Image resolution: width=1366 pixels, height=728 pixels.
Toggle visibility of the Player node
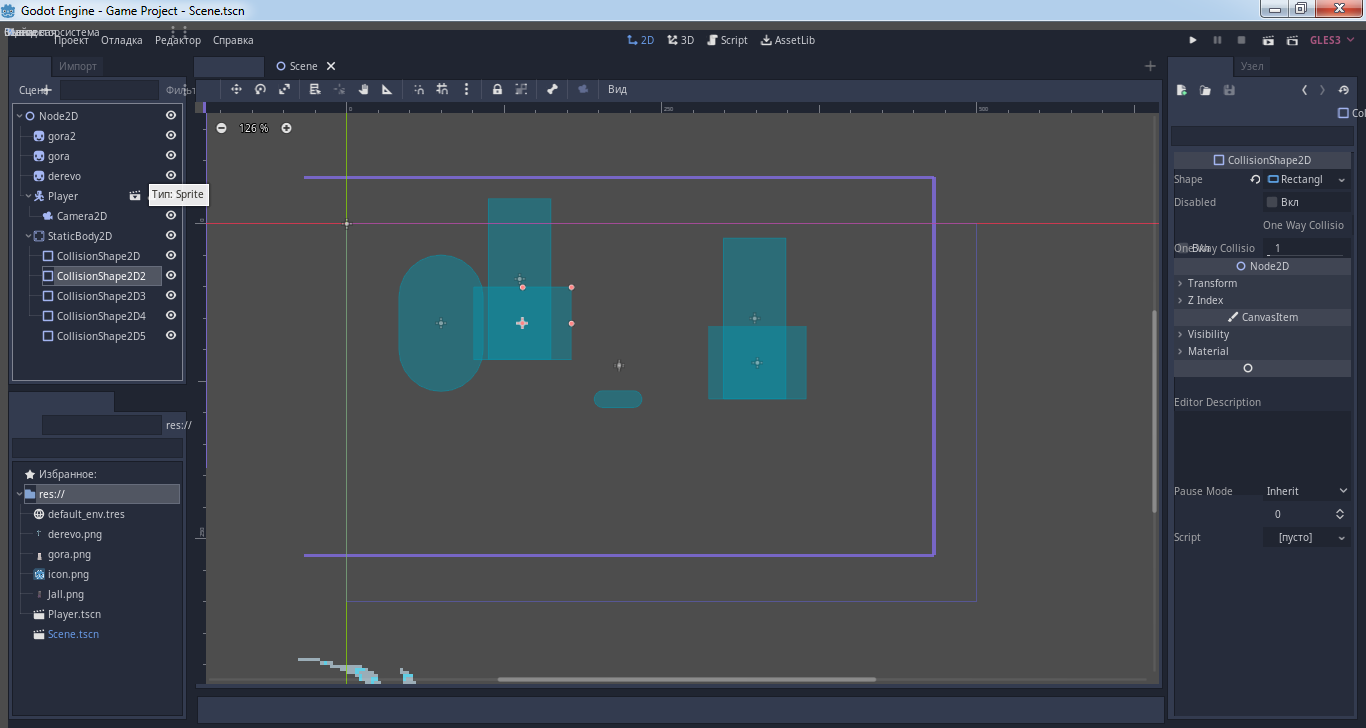click(x=170, y=195)
